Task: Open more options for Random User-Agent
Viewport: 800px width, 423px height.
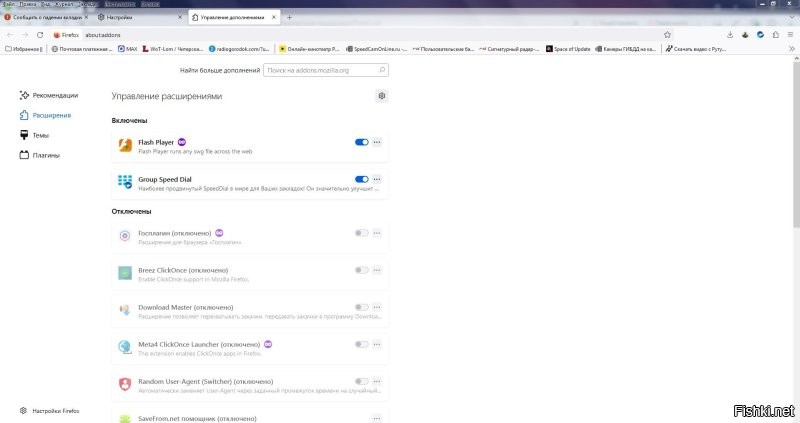Action: (x=377, y=381)
